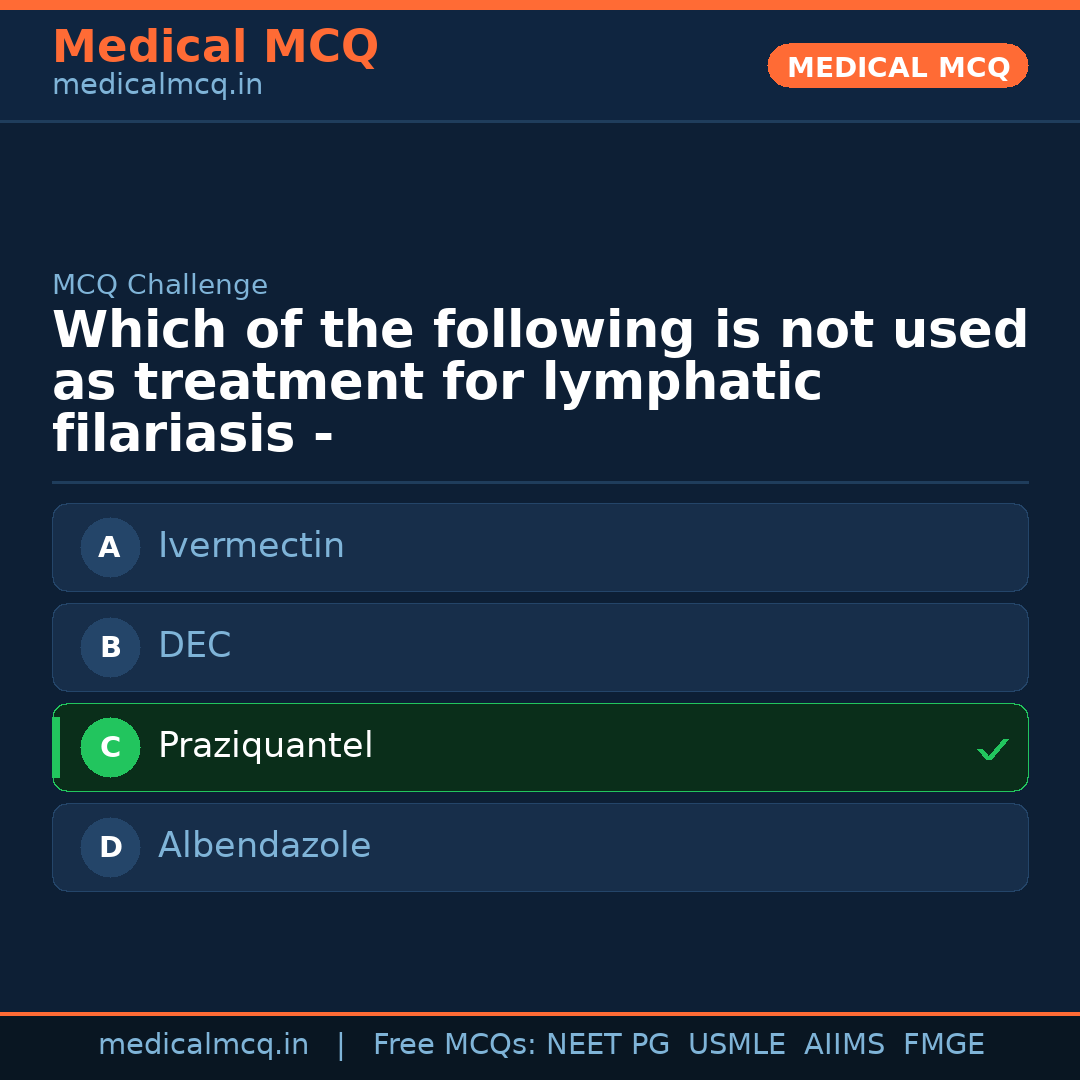
Task: Click the AIIMS label in the footer
Action: [845, 1043]
